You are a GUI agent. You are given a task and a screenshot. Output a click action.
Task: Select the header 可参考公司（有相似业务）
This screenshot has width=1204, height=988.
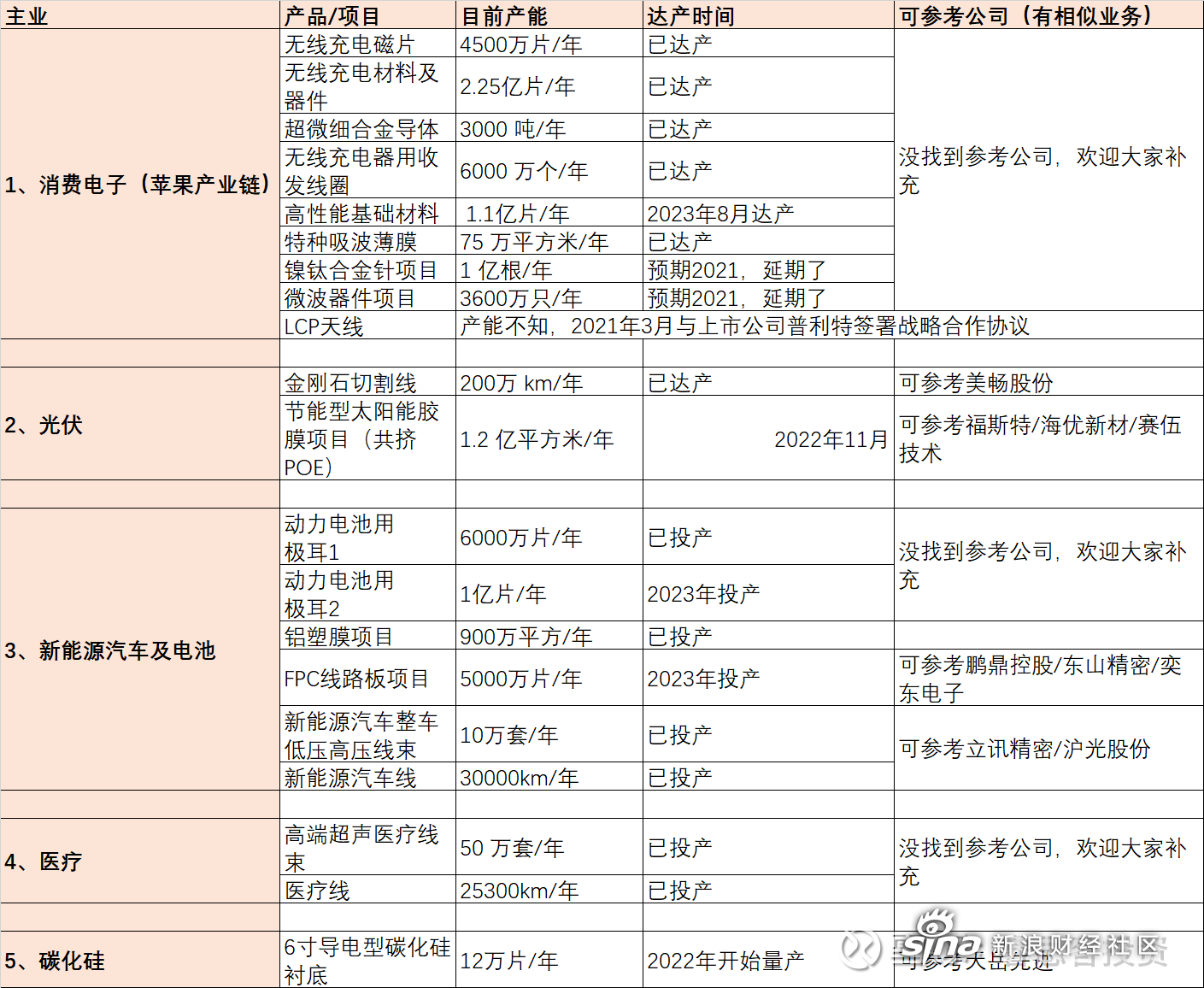(1048, 15)
